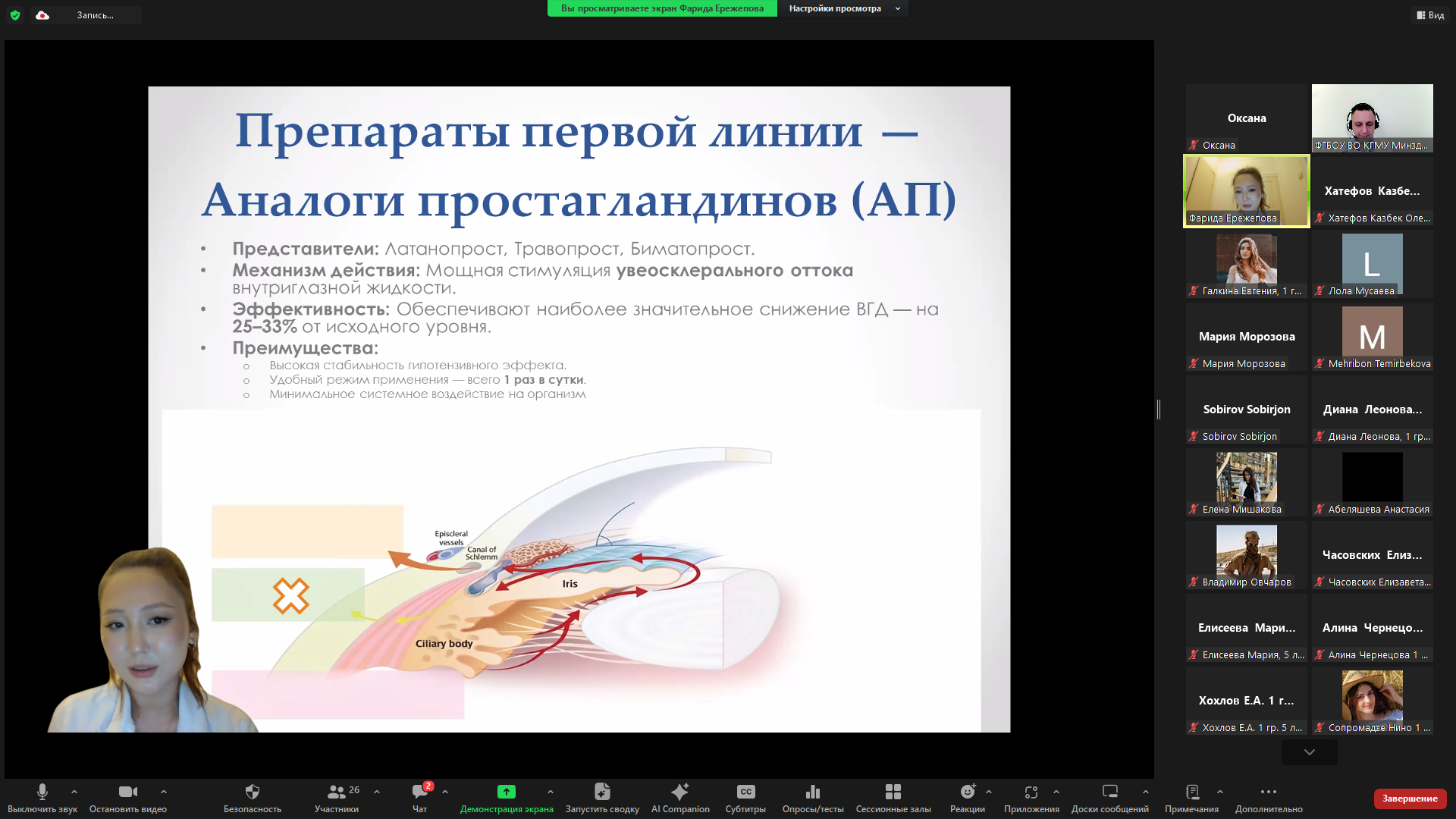Screen dimensions: 1456x819
Task: Click the red End (Завершение) button
Action: 1409,799
